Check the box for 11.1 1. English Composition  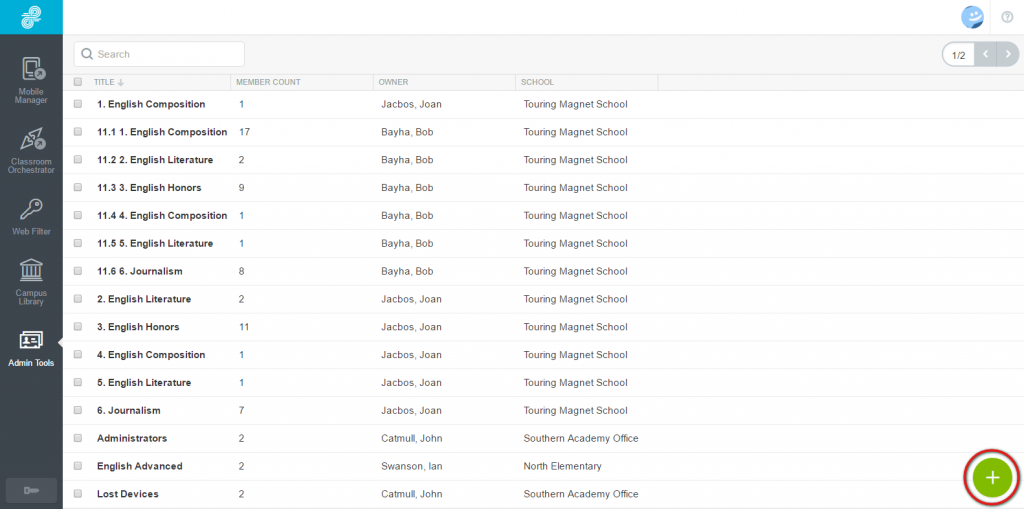point(78,132)
